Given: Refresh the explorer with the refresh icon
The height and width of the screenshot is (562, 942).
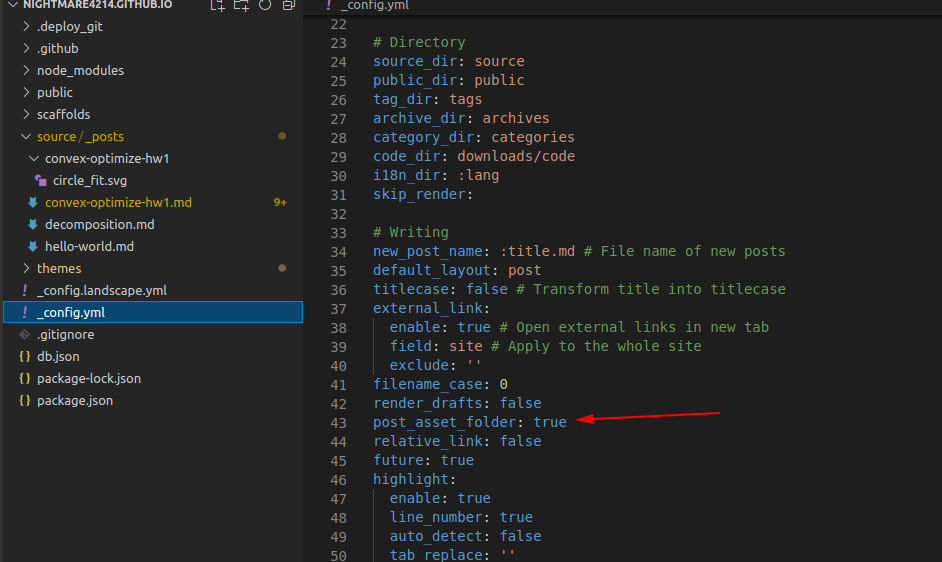Looking at the screenshot, I should tap(265, 5).
